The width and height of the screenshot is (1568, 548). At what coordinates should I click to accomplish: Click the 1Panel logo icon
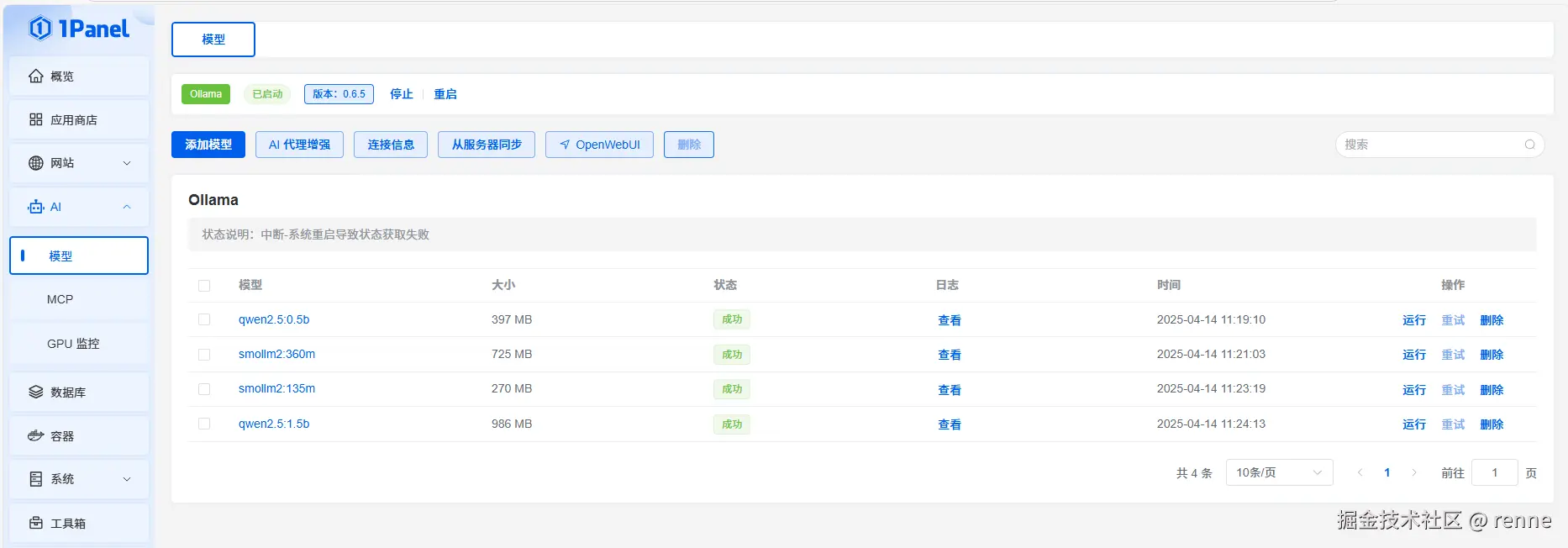click(40, 29)
